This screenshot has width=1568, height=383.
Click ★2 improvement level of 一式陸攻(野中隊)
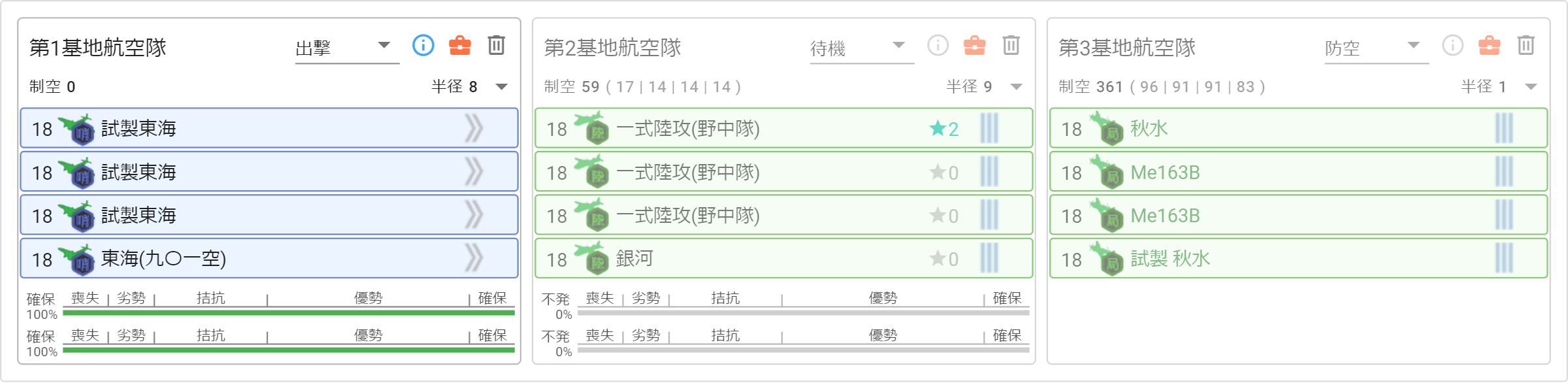click(944, 129)
